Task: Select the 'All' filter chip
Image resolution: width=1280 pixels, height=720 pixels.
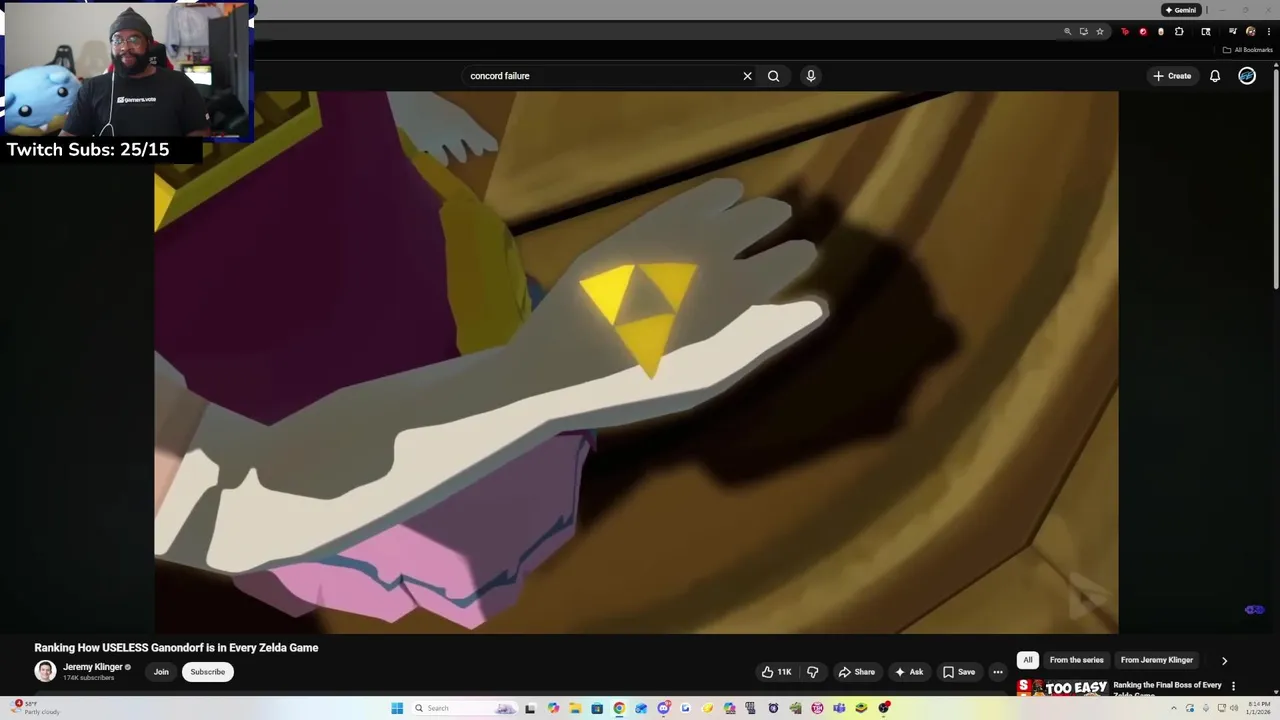Action: click(1027, 660)
